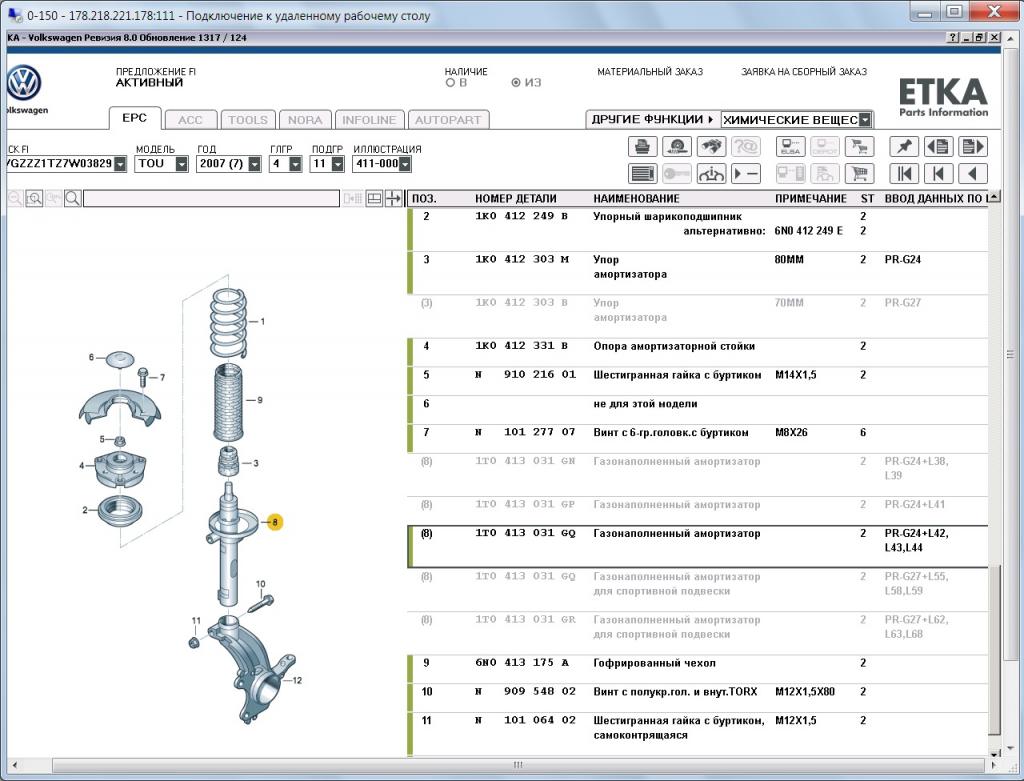The height and width of the screenshot is (781, 1024).
Task: Click the scroll-up arrow of parts list
Action: (994, 197)
